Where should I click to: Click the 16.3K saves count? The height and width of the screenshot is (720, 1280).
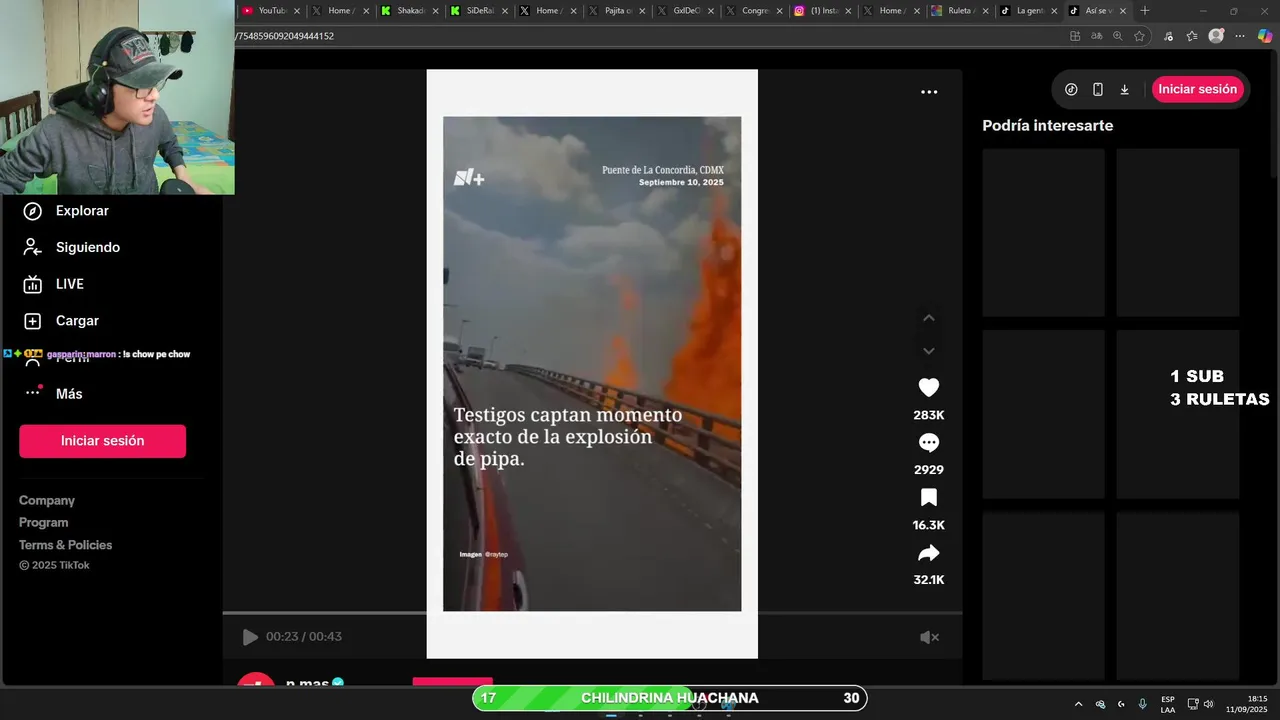pos(929,525)
